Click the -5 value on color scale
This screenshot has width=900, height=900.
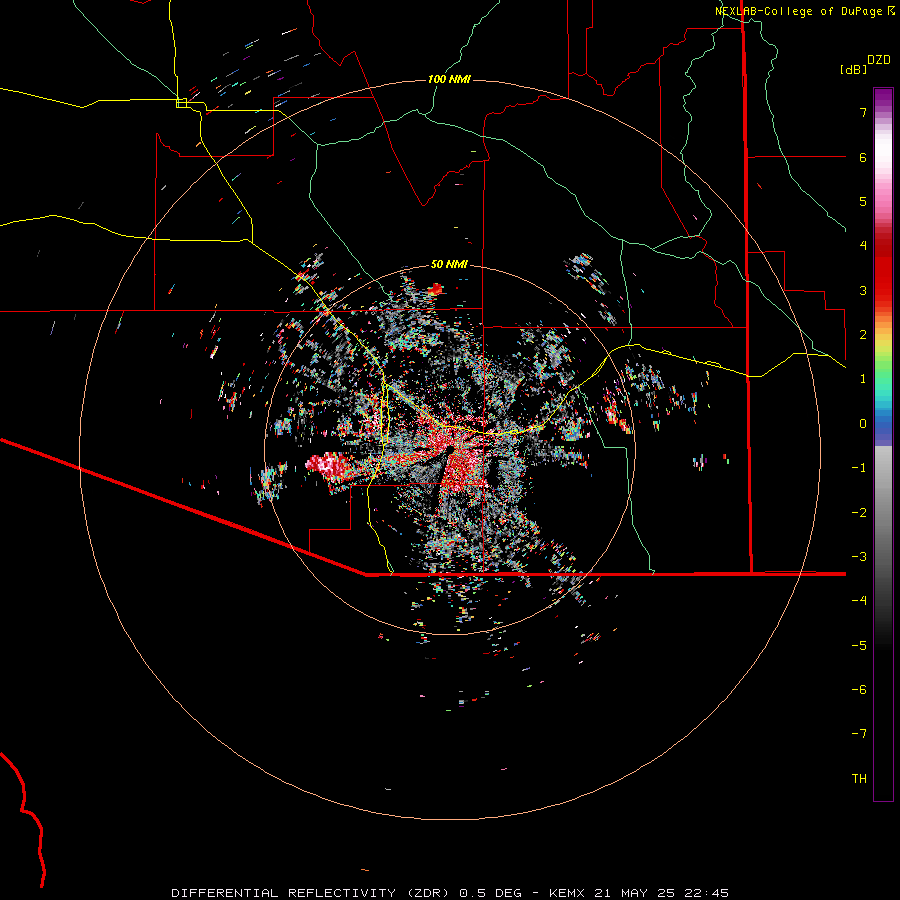point(859,646)
